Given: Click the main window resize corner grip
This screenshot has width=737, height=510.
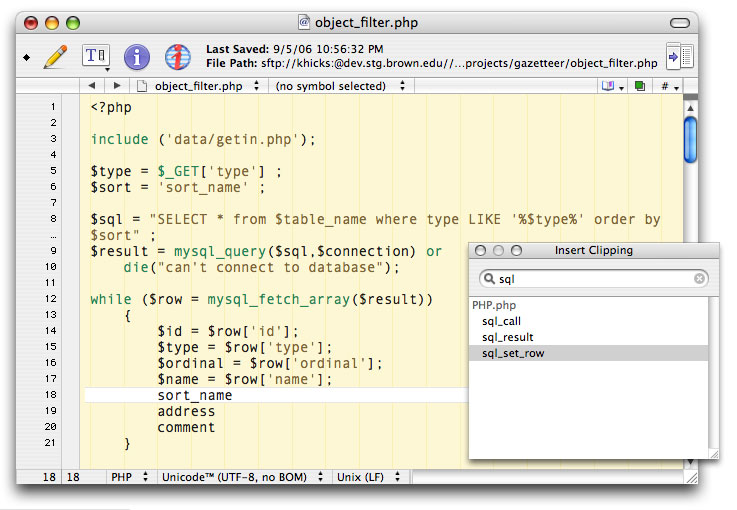Looking at the screenshot, I should (692, 479).
